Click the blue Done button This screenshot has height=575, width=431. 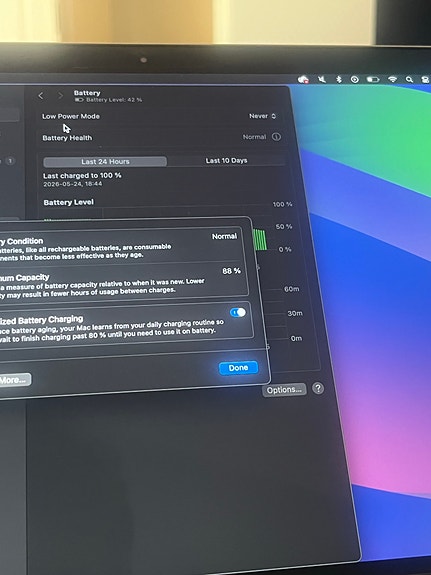tap(238, 368)
